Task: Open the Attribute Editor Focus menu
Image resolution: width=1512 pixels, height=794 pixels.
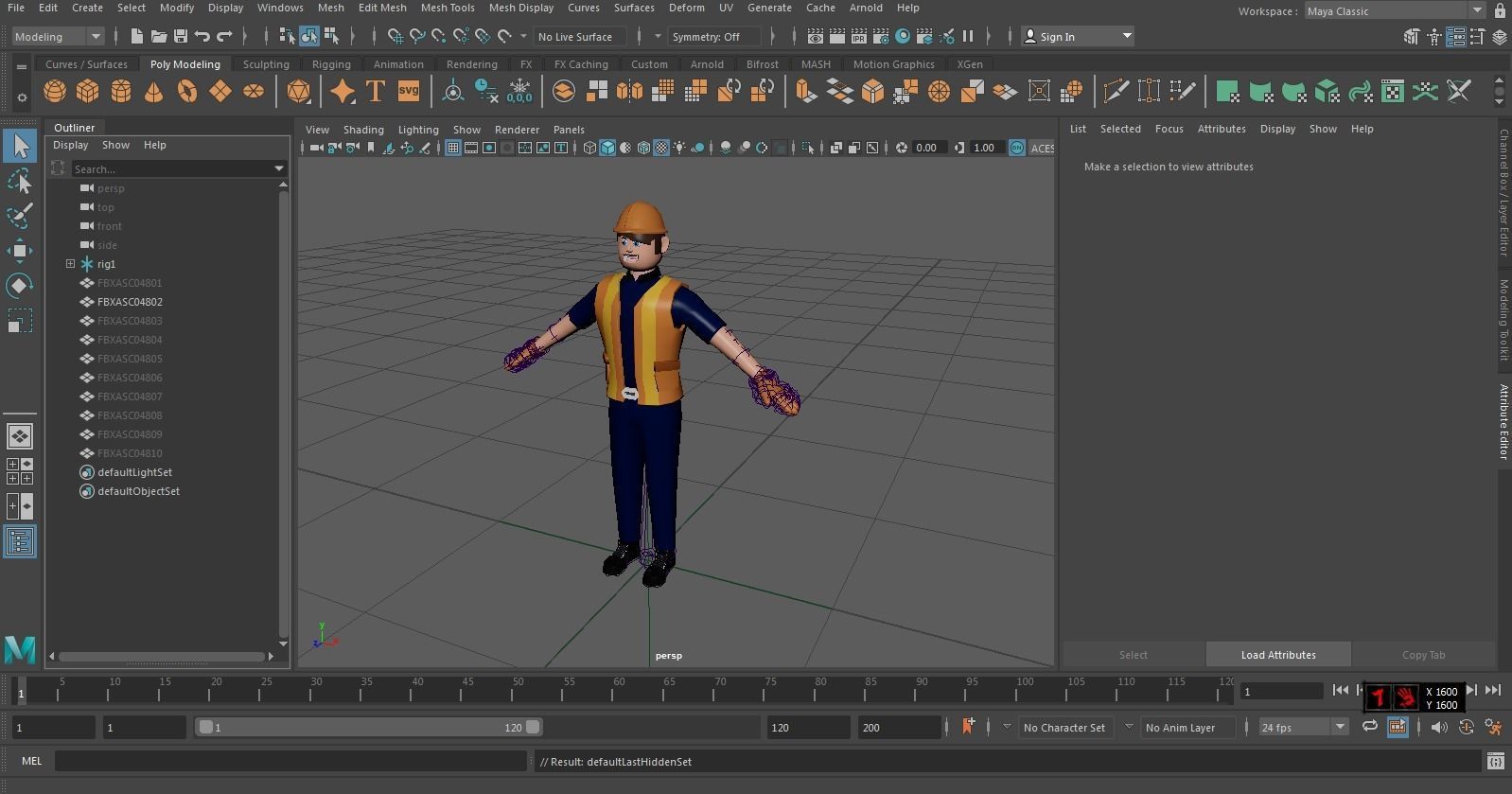Action: pyautogui.click(x=1169, y=129)
